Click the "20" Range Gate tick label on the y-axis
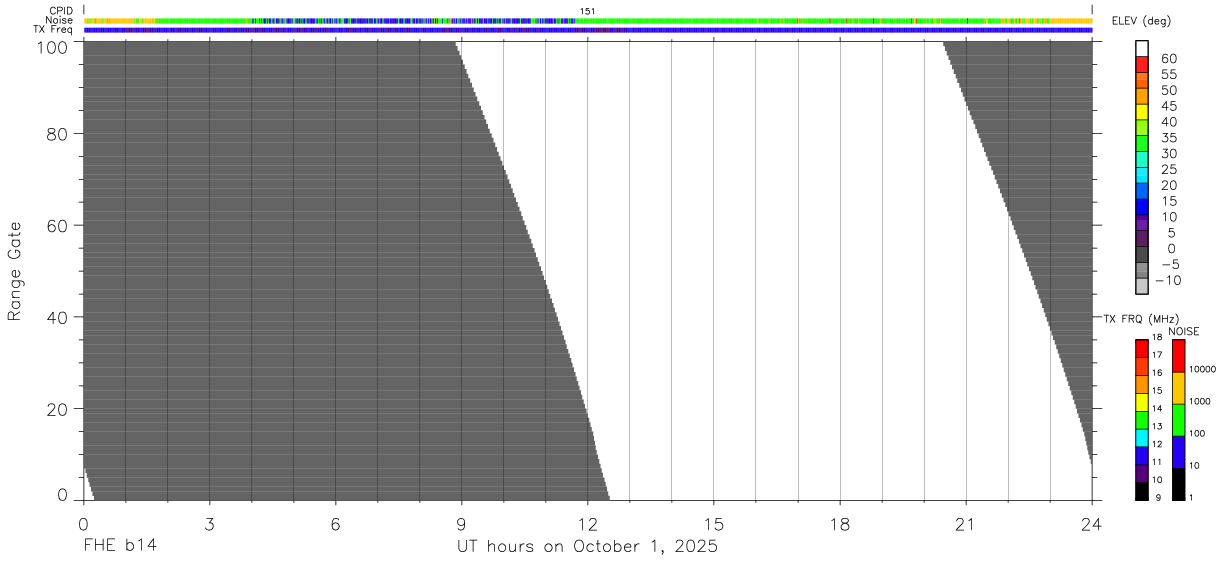Screen dimensions: 1228x567 (x=58, y=409)
